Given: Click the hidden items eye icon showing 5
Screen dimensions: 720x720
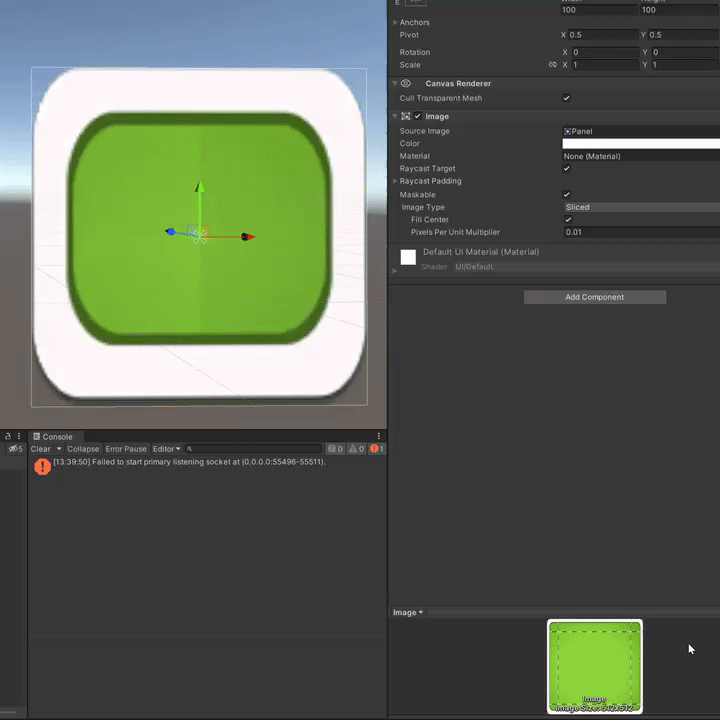Looking at the screenshot, I should tap(16, 449).
